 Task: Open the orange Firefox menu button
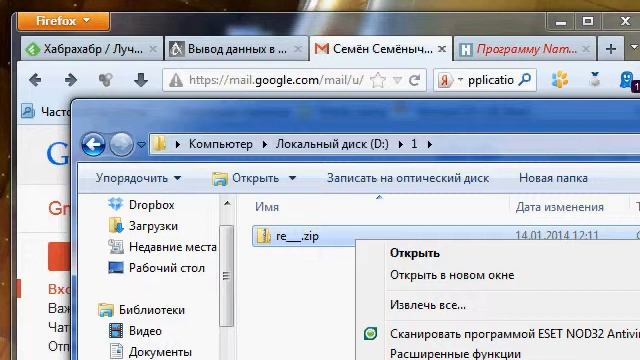click(x=63, y=21)
